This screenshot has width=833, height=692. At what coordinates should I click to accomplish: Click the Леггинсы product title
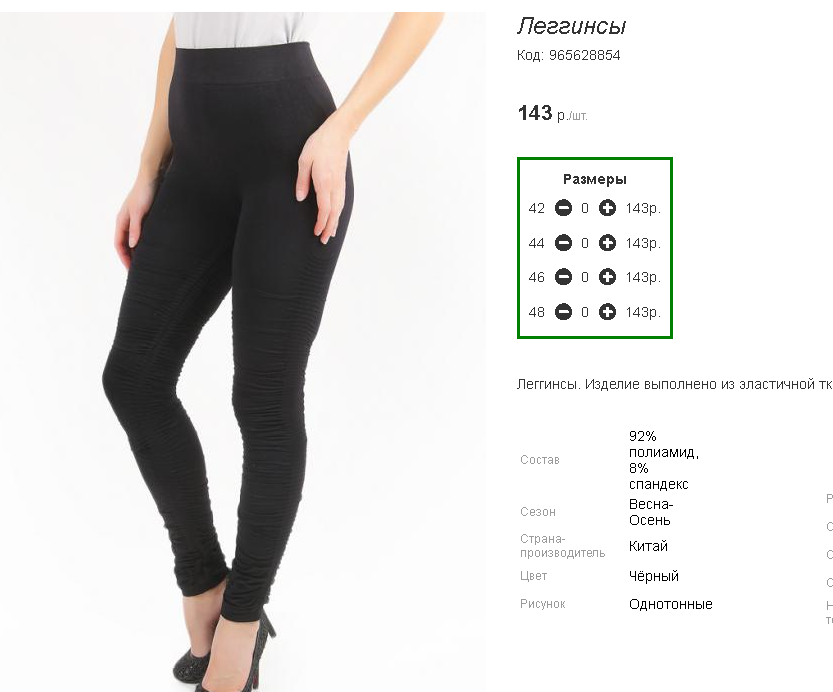(x=572, y=26)
